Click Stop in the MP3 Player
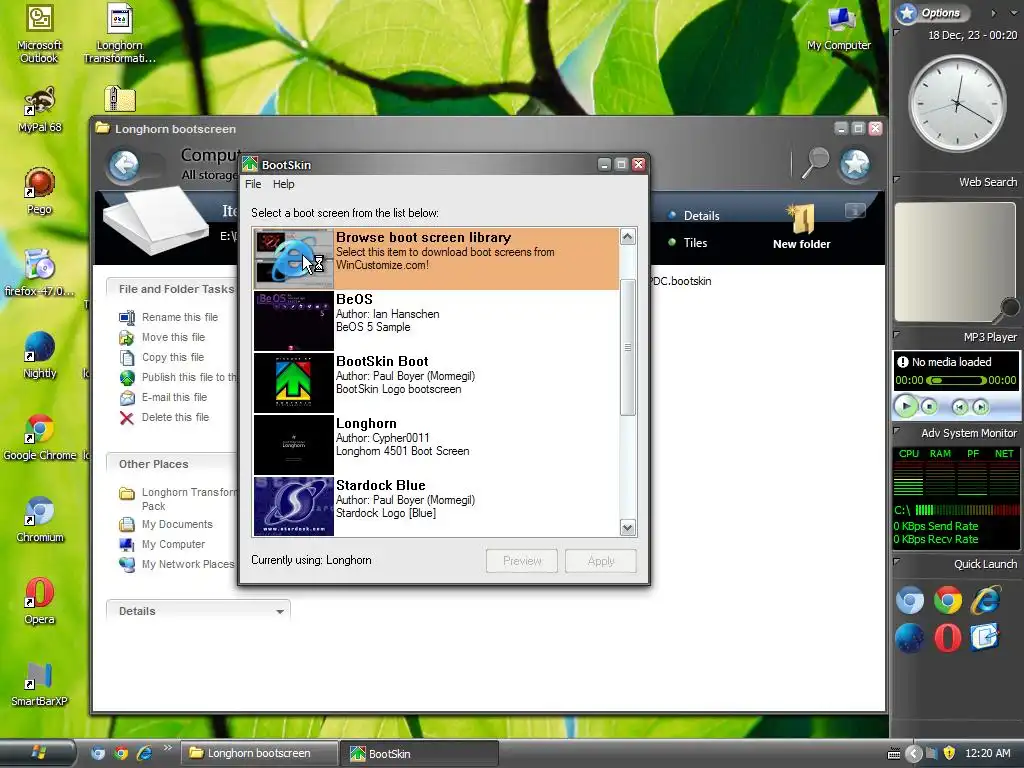The image size is (1024, 768). (x=929, y=407)
